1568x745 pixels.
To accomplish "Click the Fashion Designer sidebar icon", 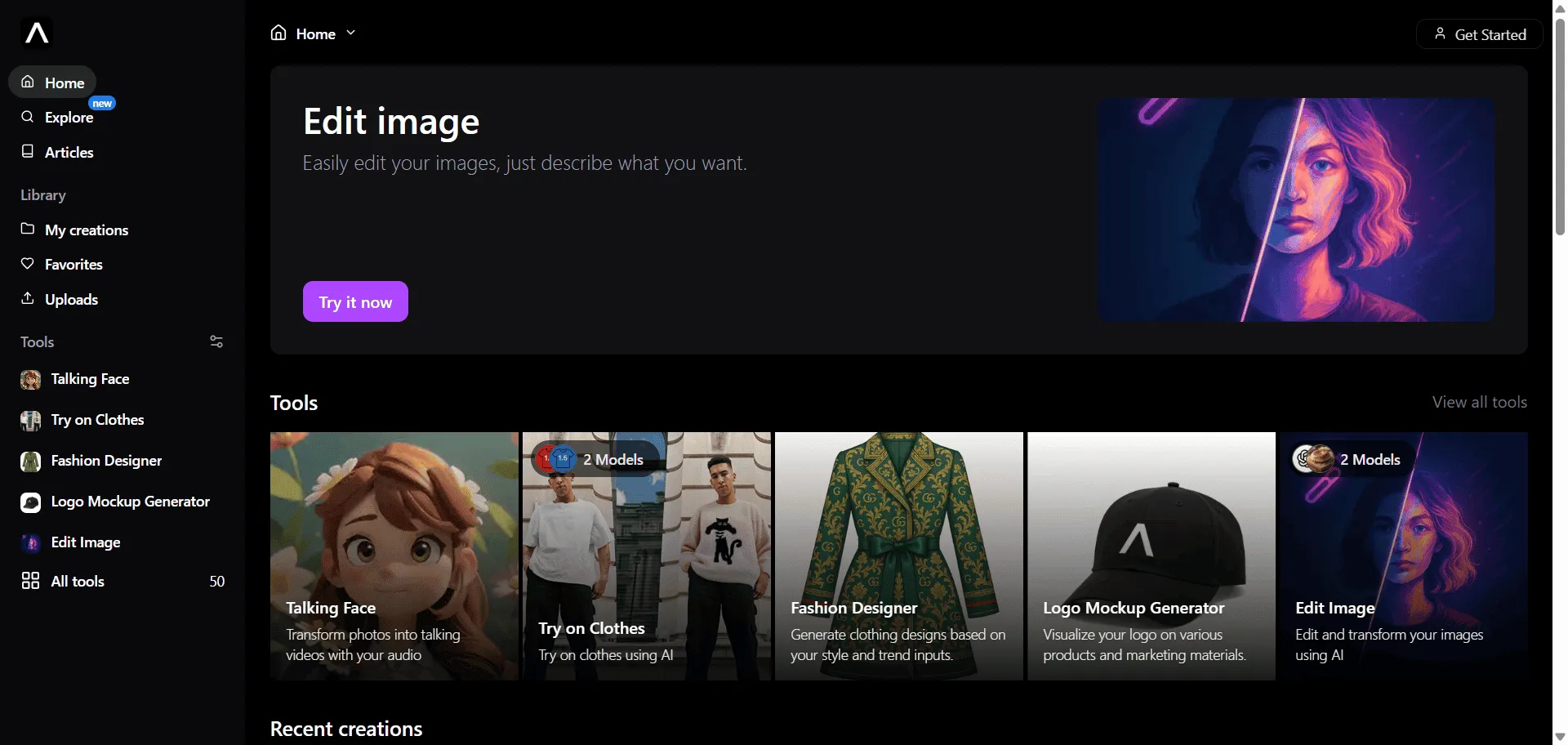I will click(x=30, y=462).
